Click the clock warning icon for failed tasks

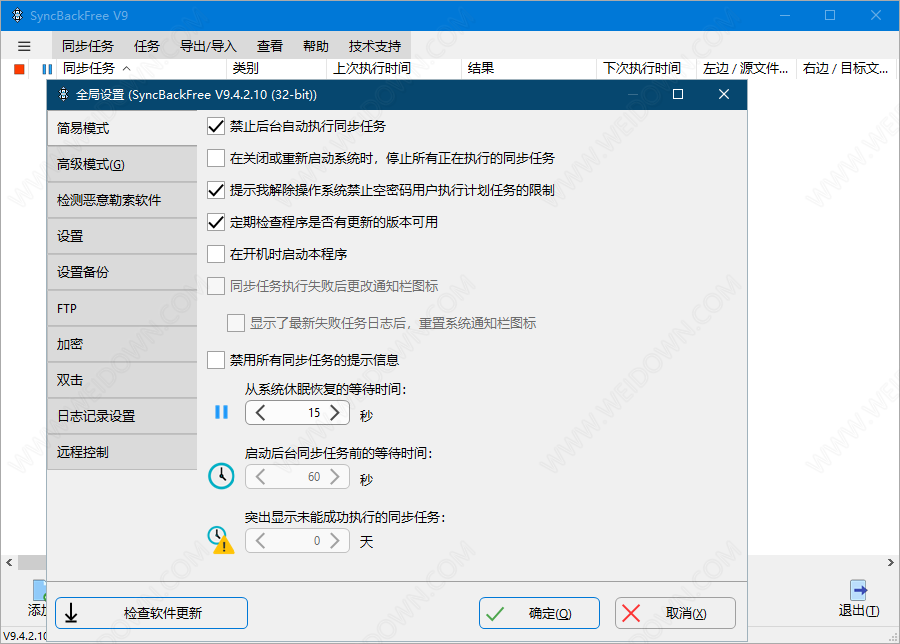221,540
